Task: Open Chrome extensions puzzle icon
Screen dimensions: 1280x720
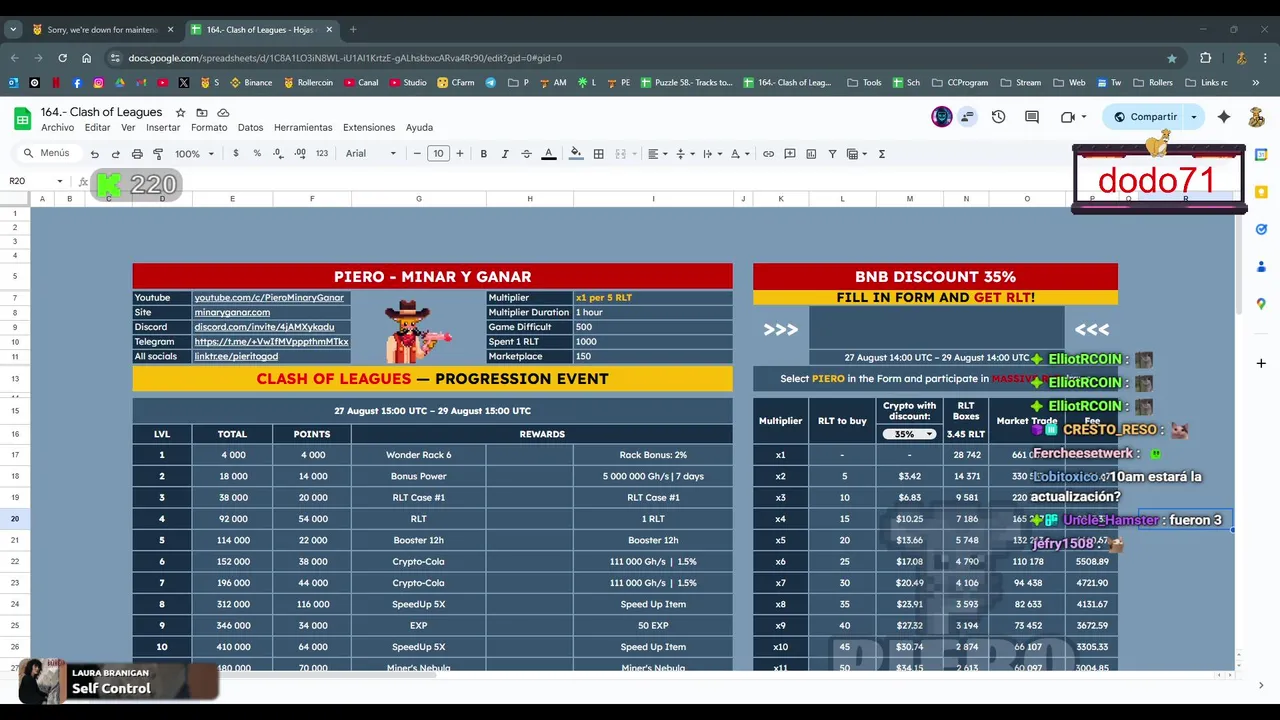Action: point(1206,58)
